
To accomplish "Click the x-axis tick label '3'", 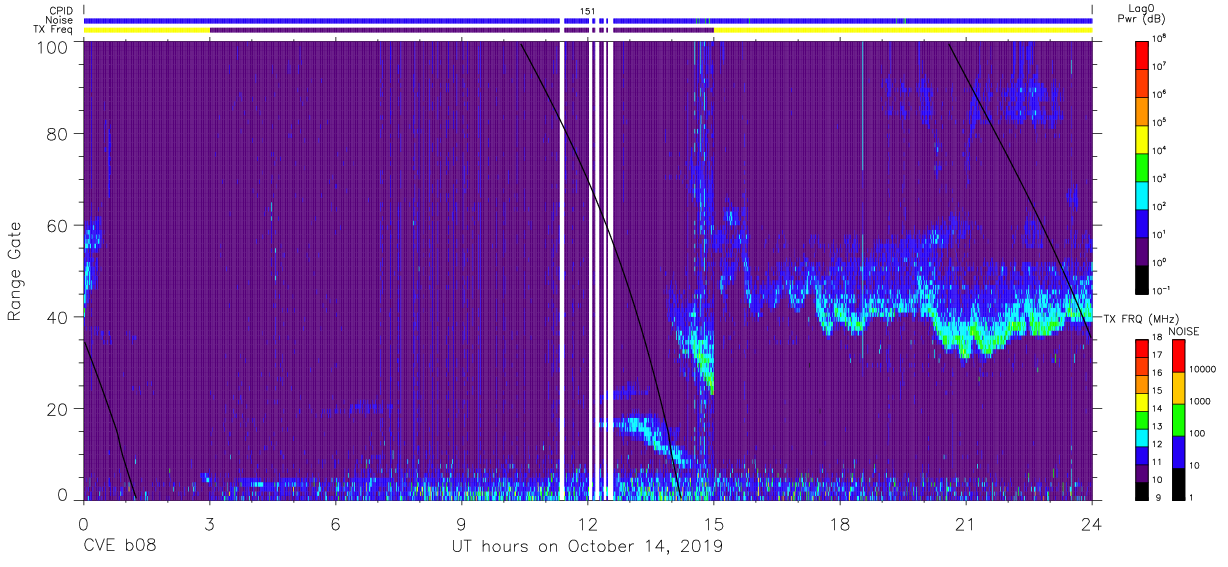I will (209, 523).
